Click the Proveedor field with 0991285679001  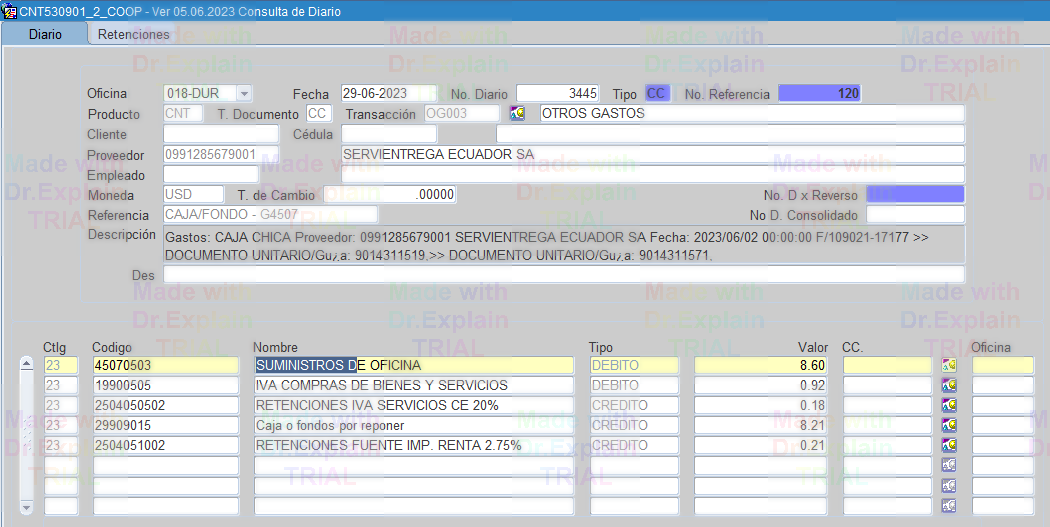[x=220, y=155]
